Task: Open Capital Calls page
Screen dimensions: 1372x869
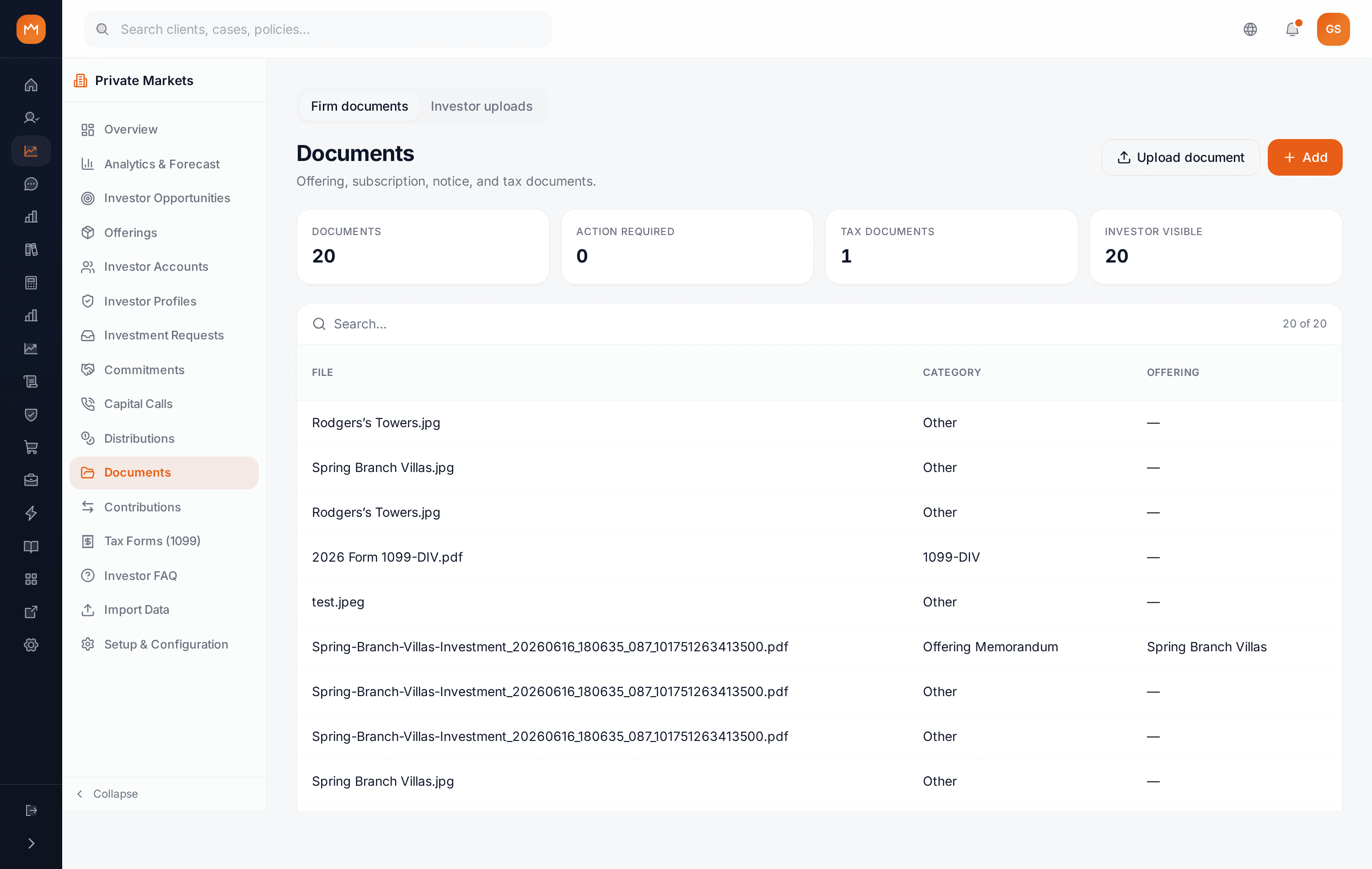Action: pos(164,403)
